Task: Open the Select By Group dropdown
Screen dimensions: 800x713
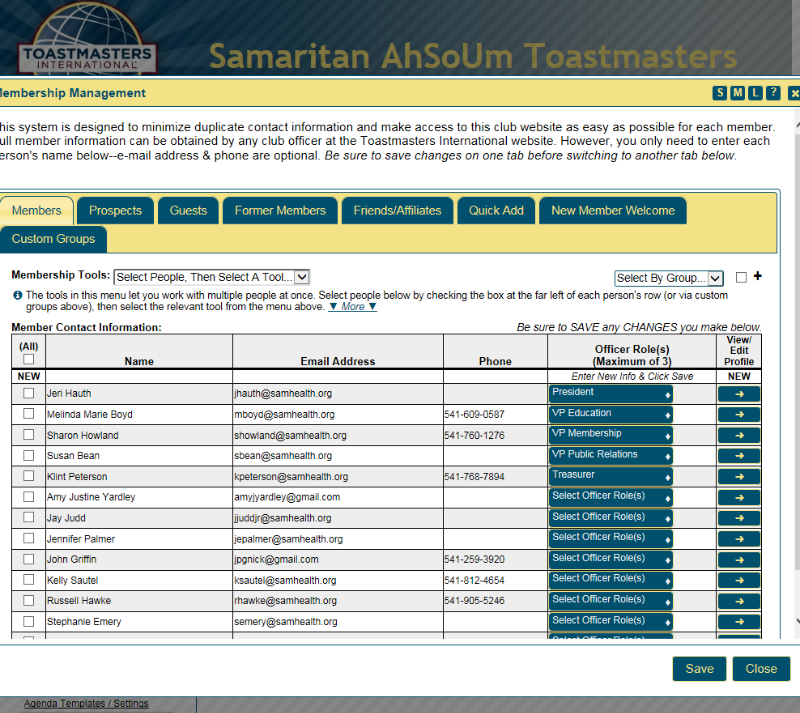Action: point(669,278)
